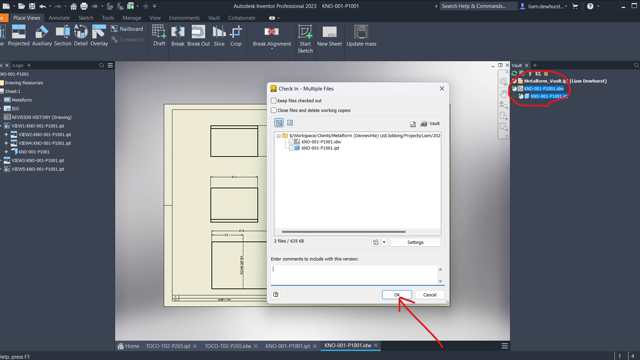Click the Home icon in quick access toolbar

pos(73,6)
